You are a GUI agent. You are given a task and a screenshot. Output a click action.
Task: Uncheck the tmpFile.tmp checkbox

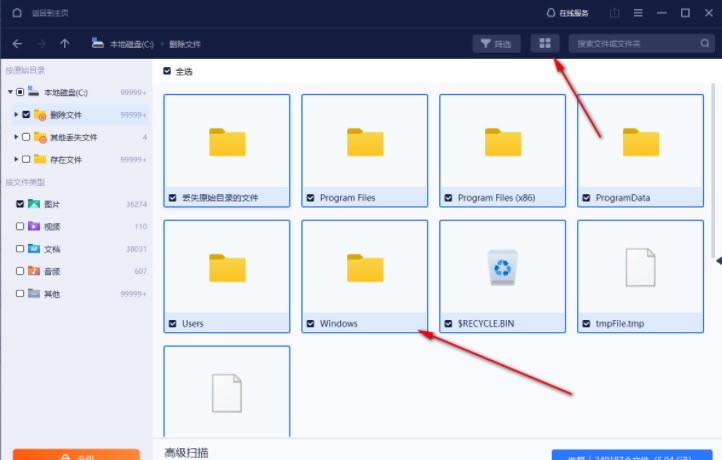(586, 324)
